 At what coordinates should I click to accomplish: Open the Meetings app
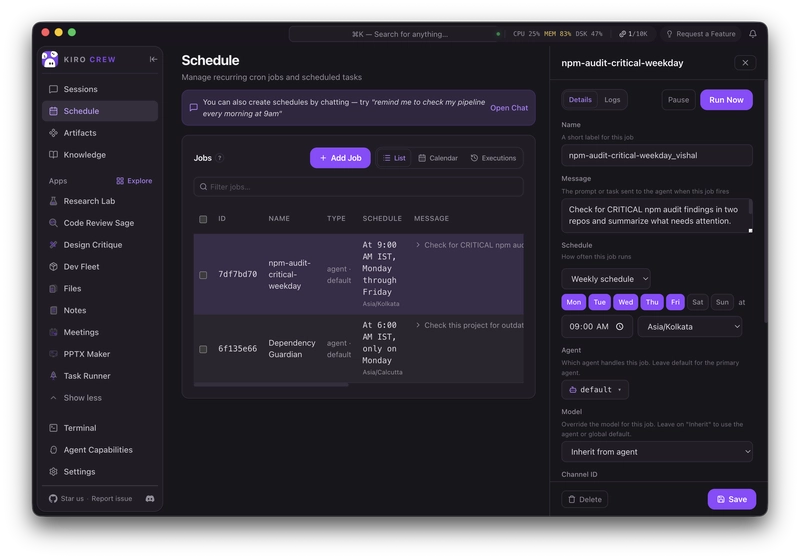point(100,332)
